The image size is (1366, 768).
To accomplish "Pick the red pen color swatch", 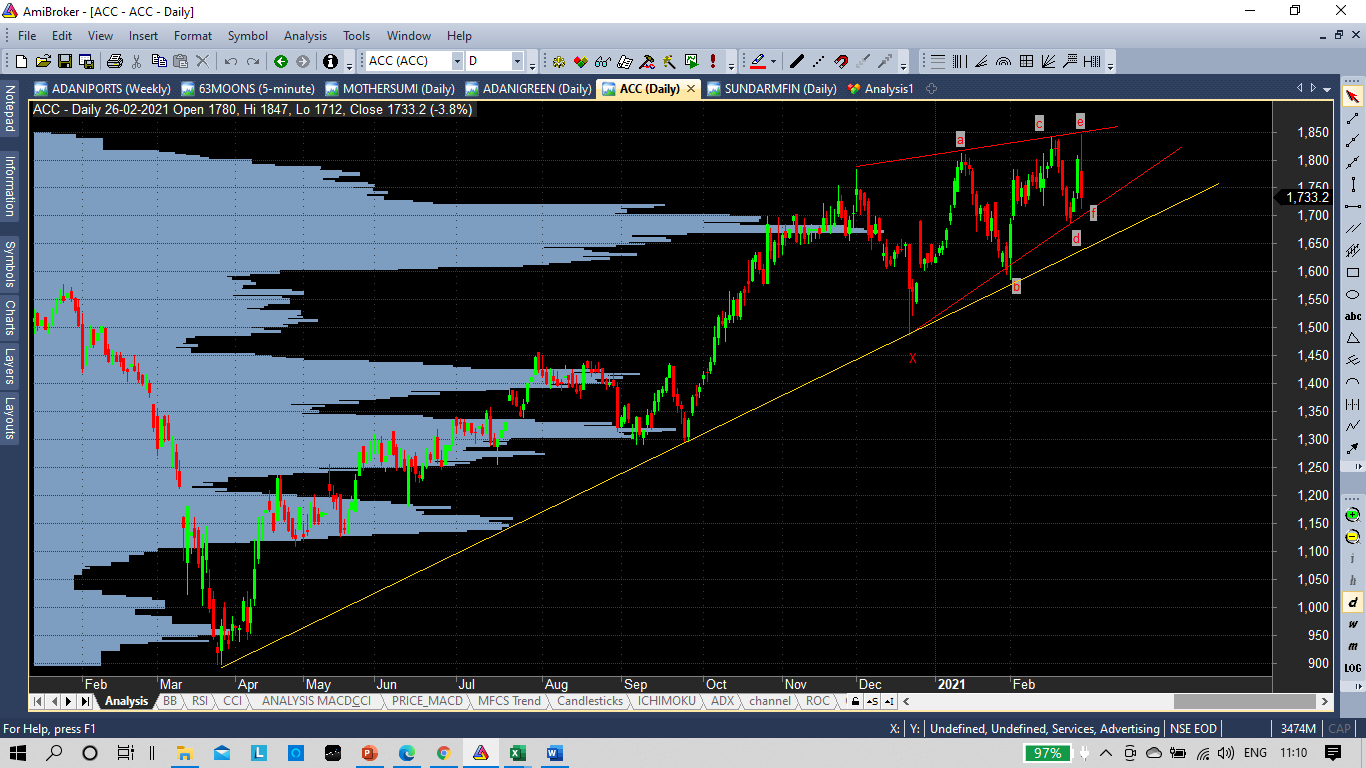I will click(758, 61).
